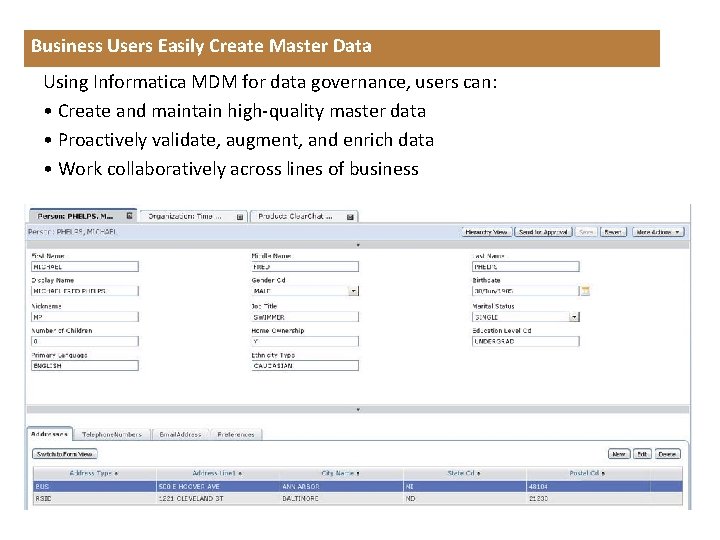Click Switch to Form View button
Viewport: 720px width, 540px height.
tap(65, 454)
